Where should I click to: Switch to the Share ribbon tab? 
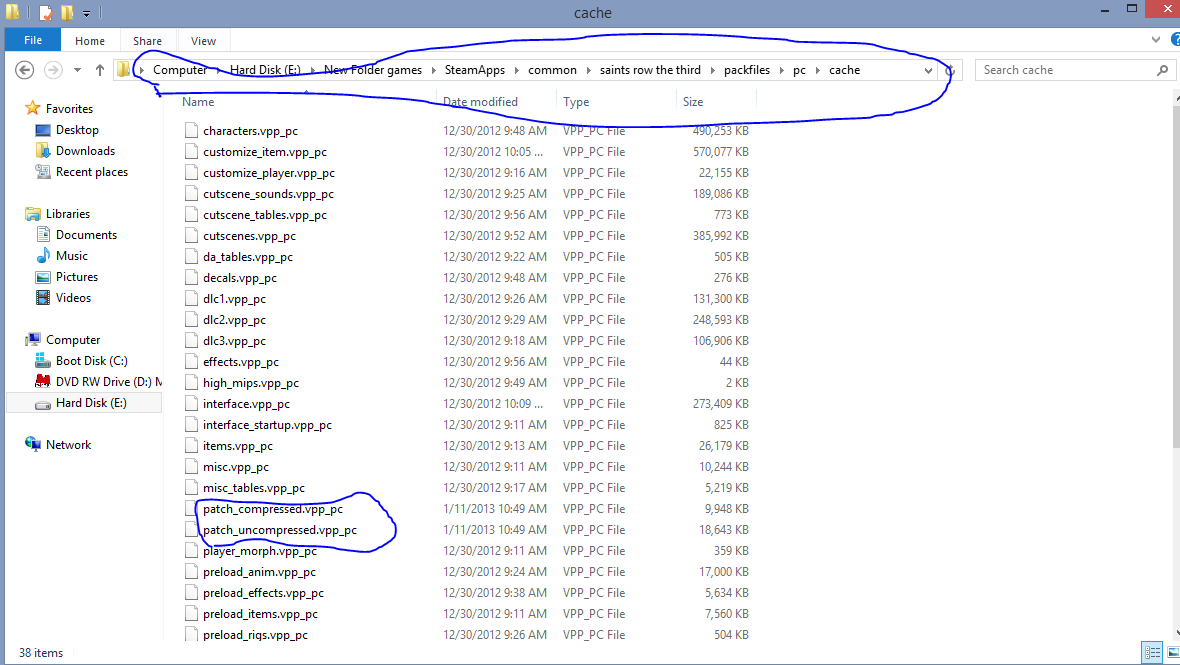pyautogui.click(x=147, y=41)
